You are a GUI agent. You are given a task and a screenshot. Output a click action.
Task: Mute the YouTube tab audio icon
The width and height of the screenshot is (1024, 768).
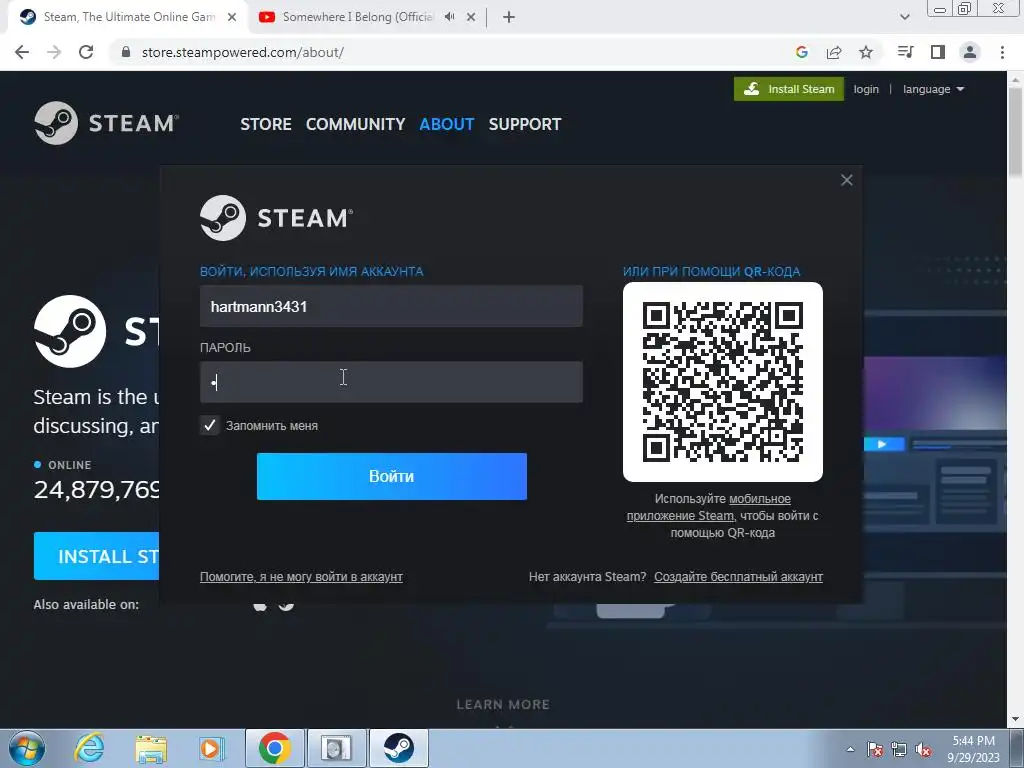point(449,17)
